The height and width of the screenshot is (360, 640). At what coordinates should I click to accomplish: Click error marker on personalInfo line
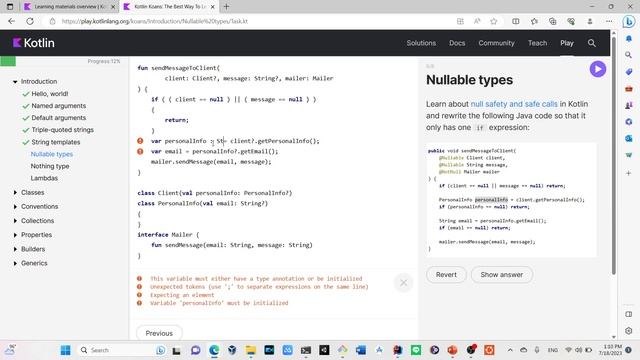(x=140, y=141)
